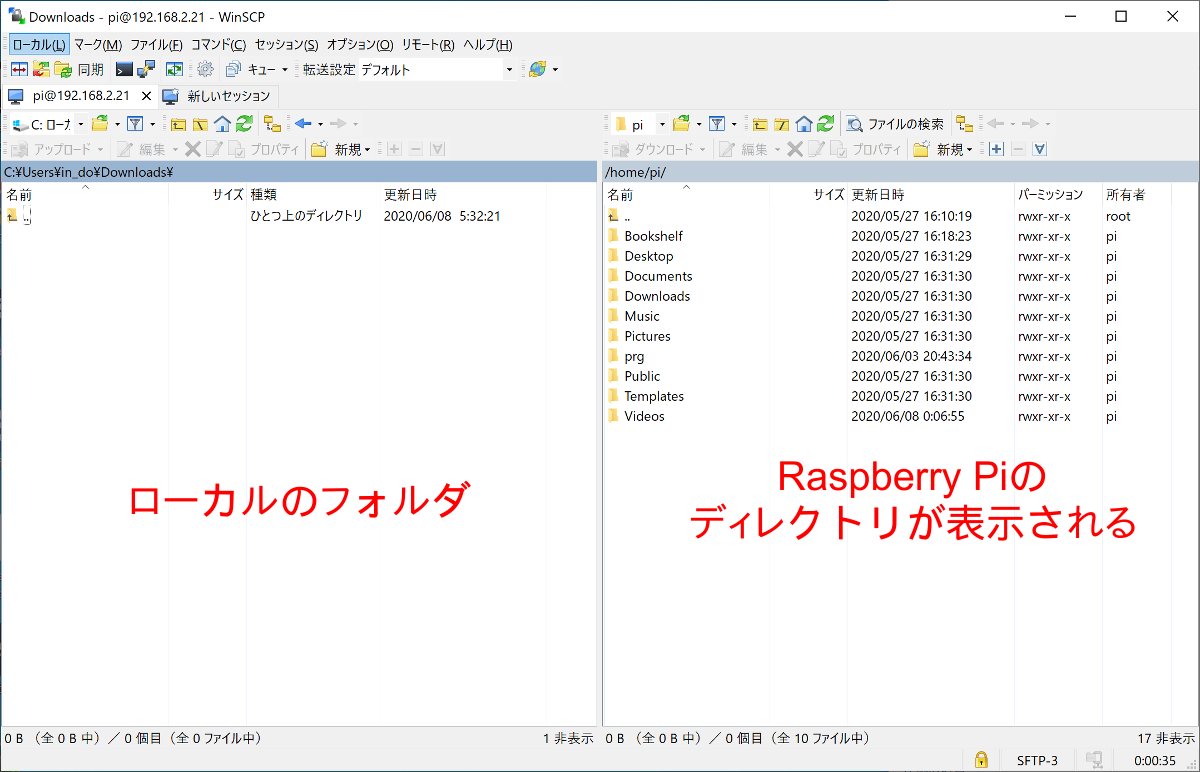Screen dimensions: 1200x772
Task: Click the padlock icon in status bar
Action: pos(981,760)
